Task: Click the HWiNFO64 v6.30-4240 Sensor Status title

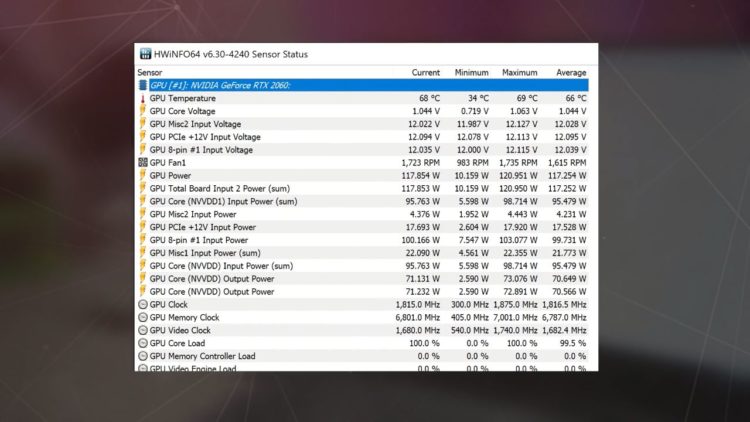Action: click(231, 54)
